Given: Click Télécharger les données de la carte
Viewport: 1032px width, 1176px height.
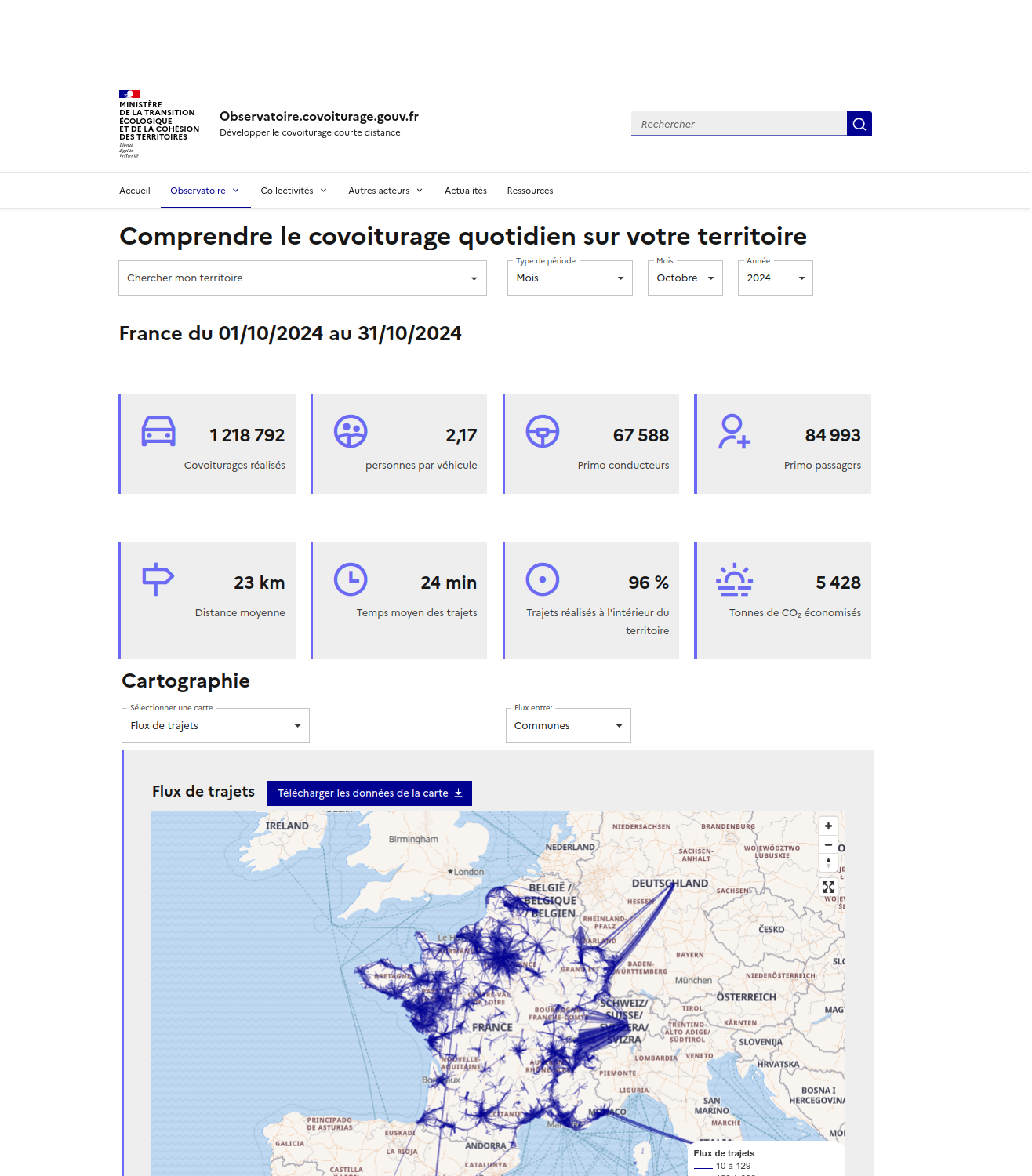Looking at the screenshot, I should [x=369, y=793].
